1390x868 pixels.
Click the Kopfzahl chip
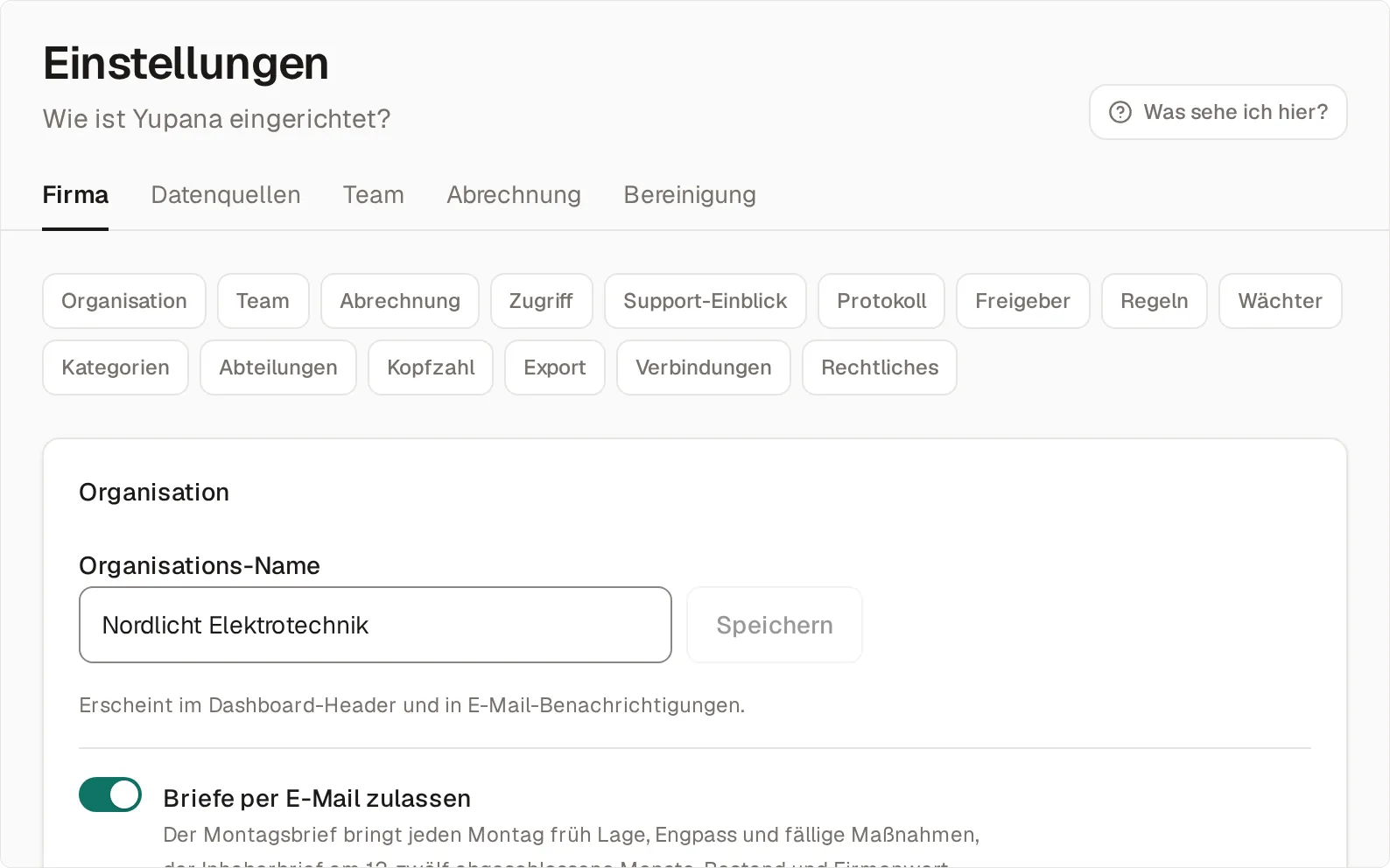(431, 367)
